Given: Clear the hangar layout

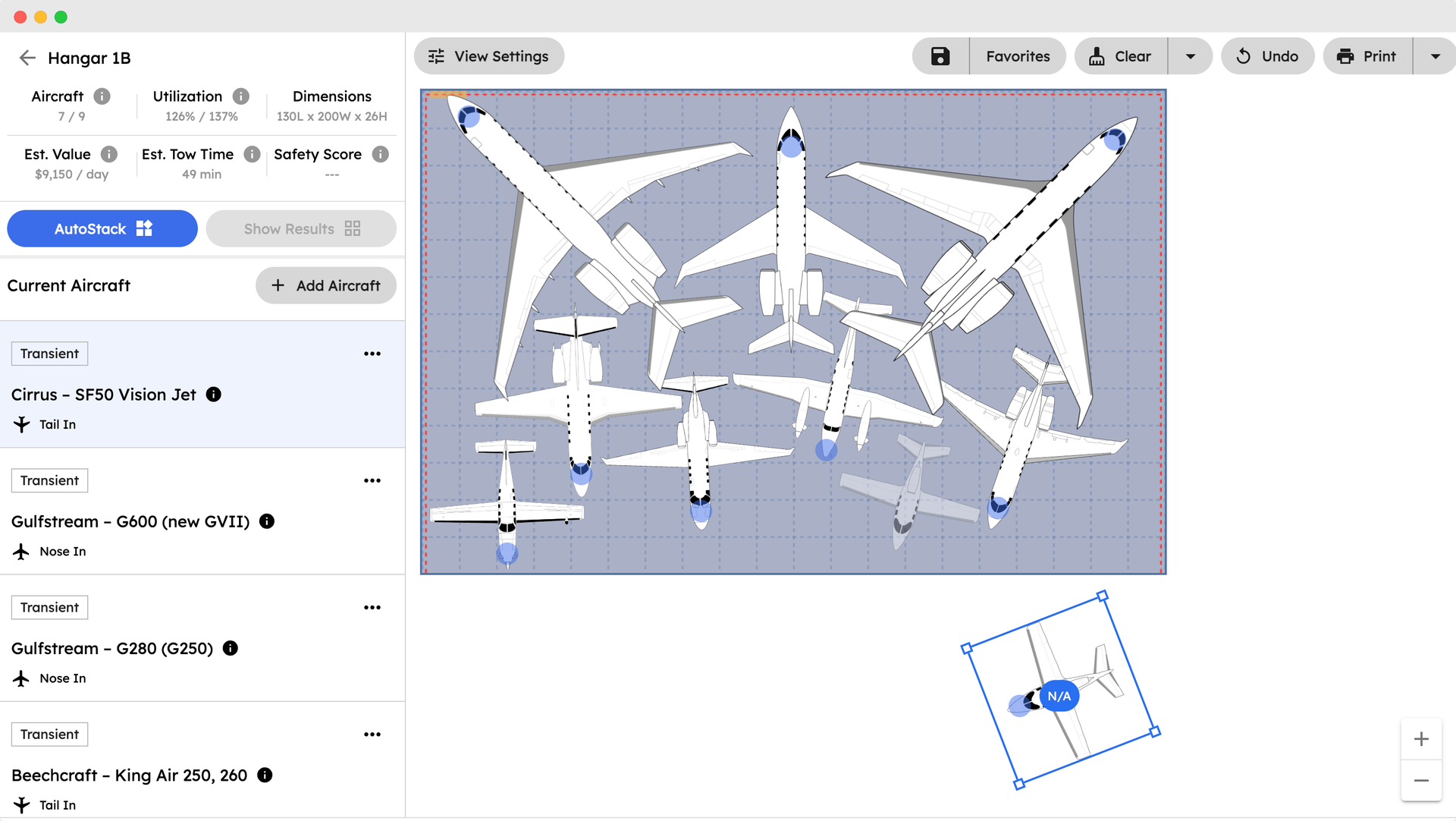Looking at the screenshot, I should [1121, 56].
